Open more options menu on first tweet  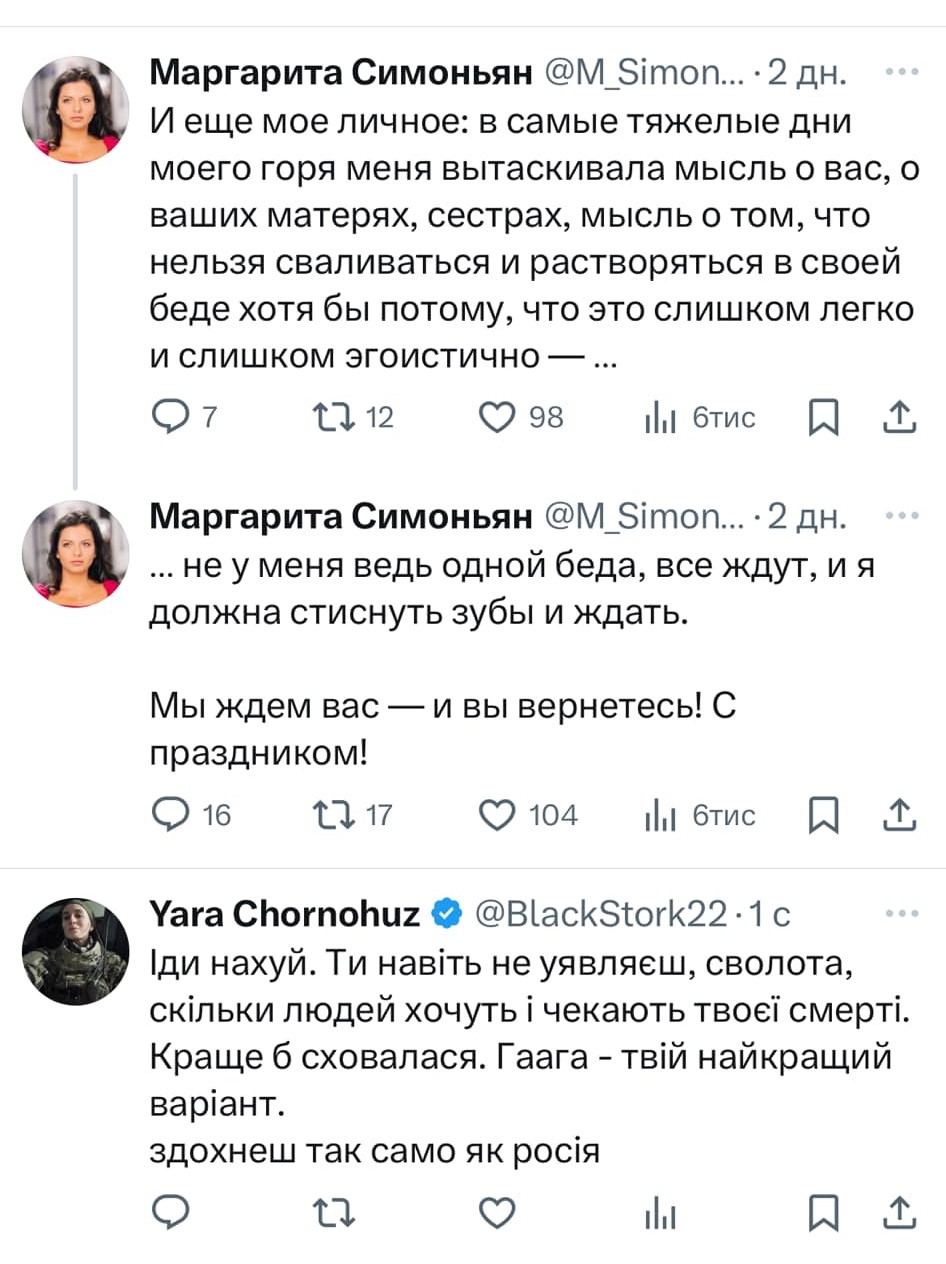(901, 72)
